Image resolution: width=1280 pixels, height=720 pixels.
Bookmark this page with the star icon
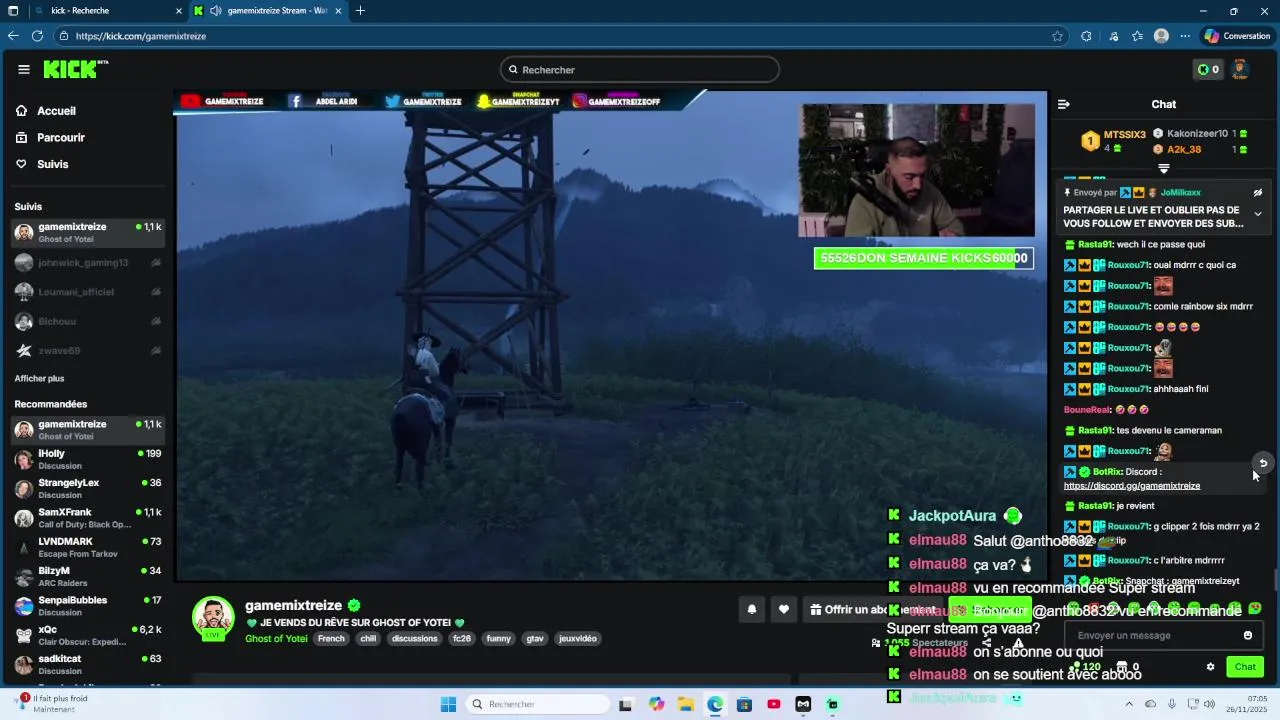click(1057, 36)
